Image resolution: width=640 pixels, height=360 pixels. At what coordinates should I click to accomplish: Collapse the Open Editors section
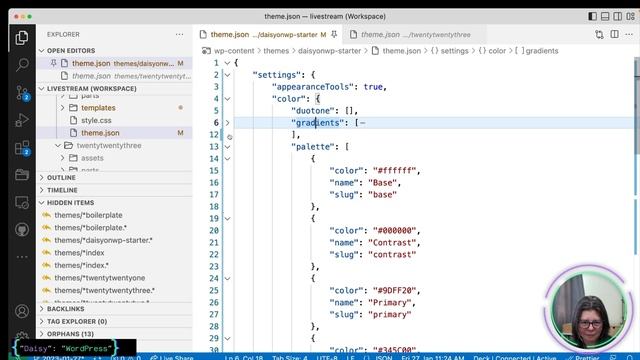[x=42, y=51]
